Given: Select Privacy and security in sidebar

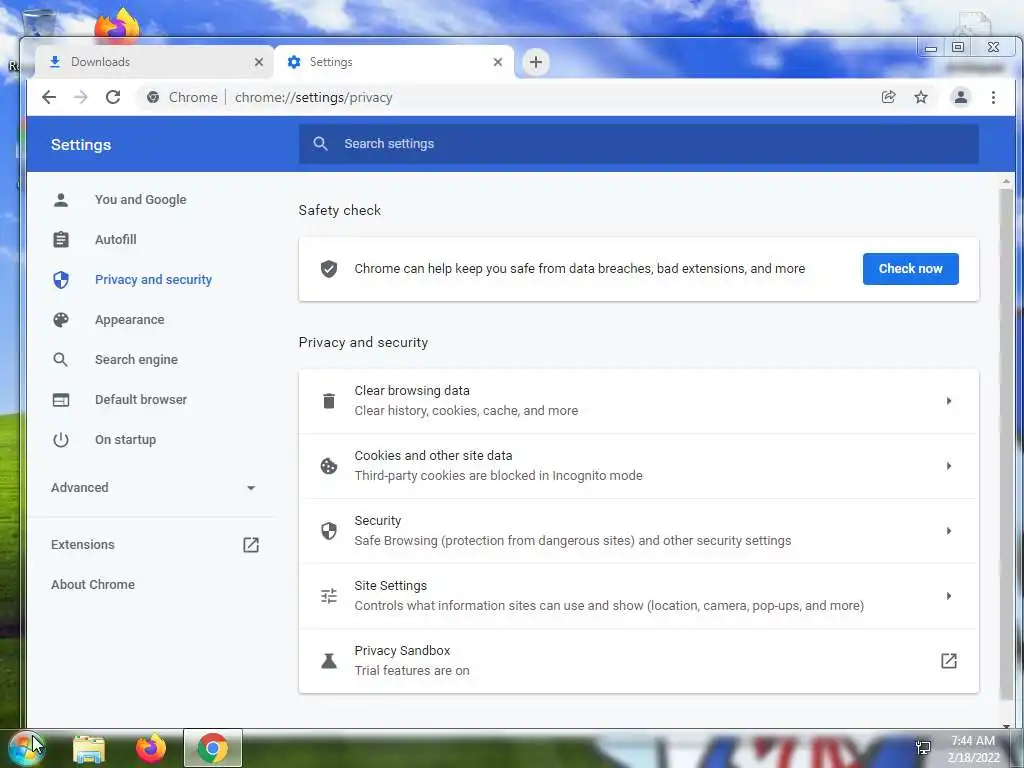Looking at the screenshot, I should pyautogui.click(x=153, y=280).
